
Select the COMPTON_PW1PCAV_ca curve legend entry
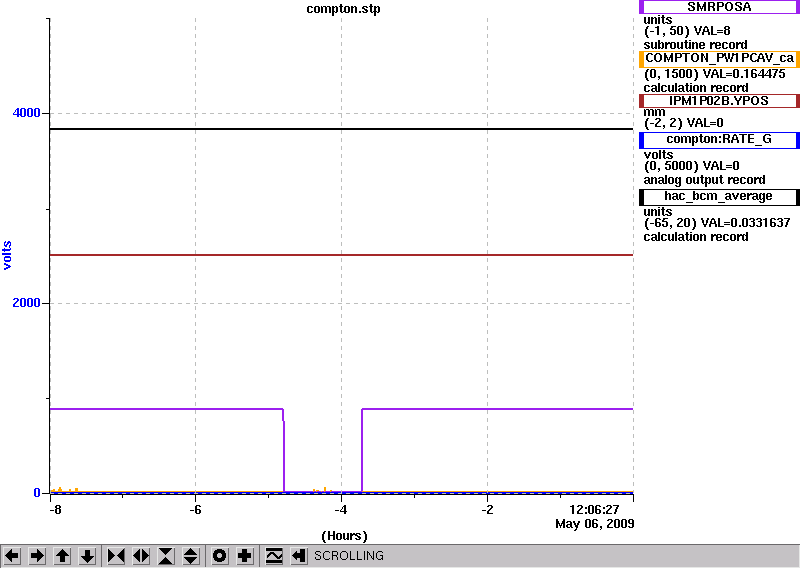tap(719, 59)
